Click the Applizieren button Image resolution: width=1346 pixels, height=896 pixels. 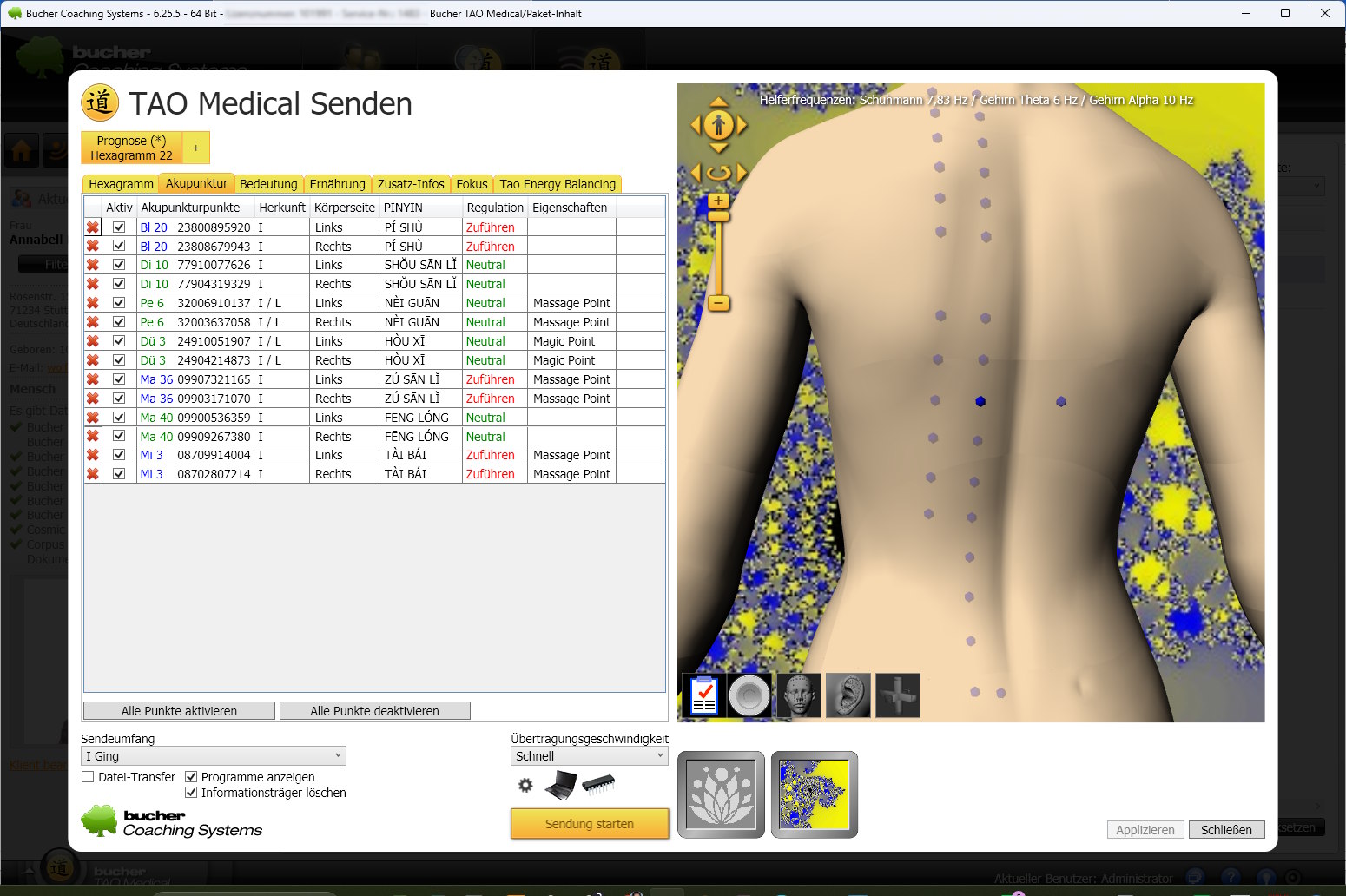click(x=1145, y=830)
